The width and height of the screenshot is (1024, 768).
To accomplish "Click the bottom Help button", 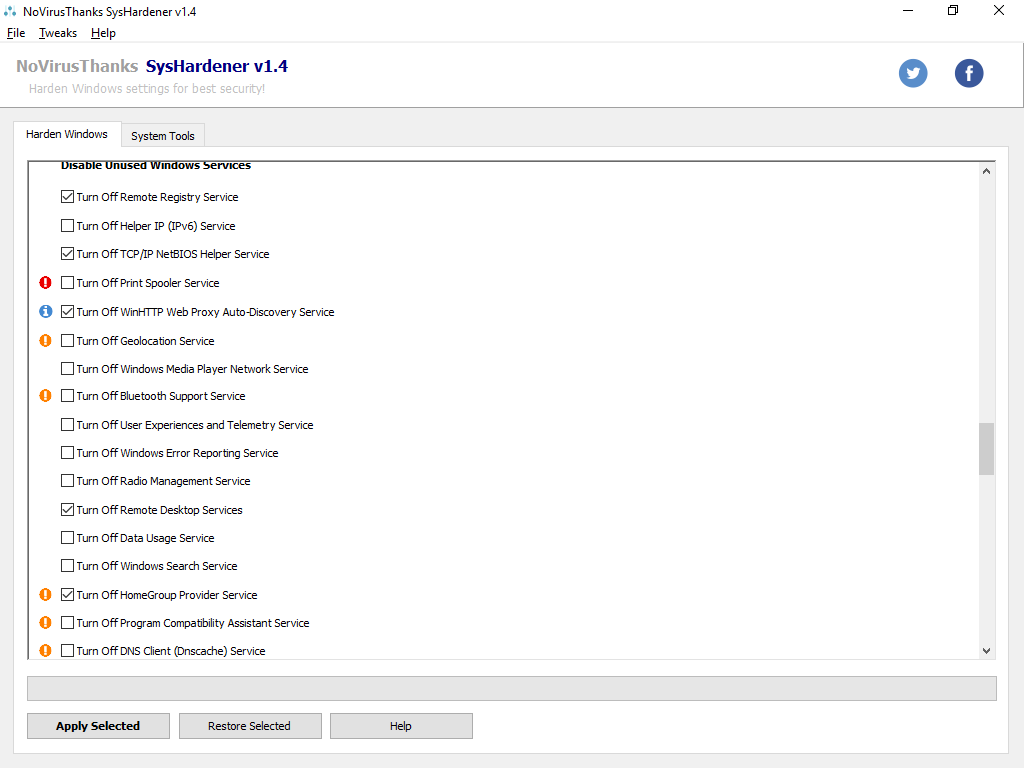I will 400,726.
